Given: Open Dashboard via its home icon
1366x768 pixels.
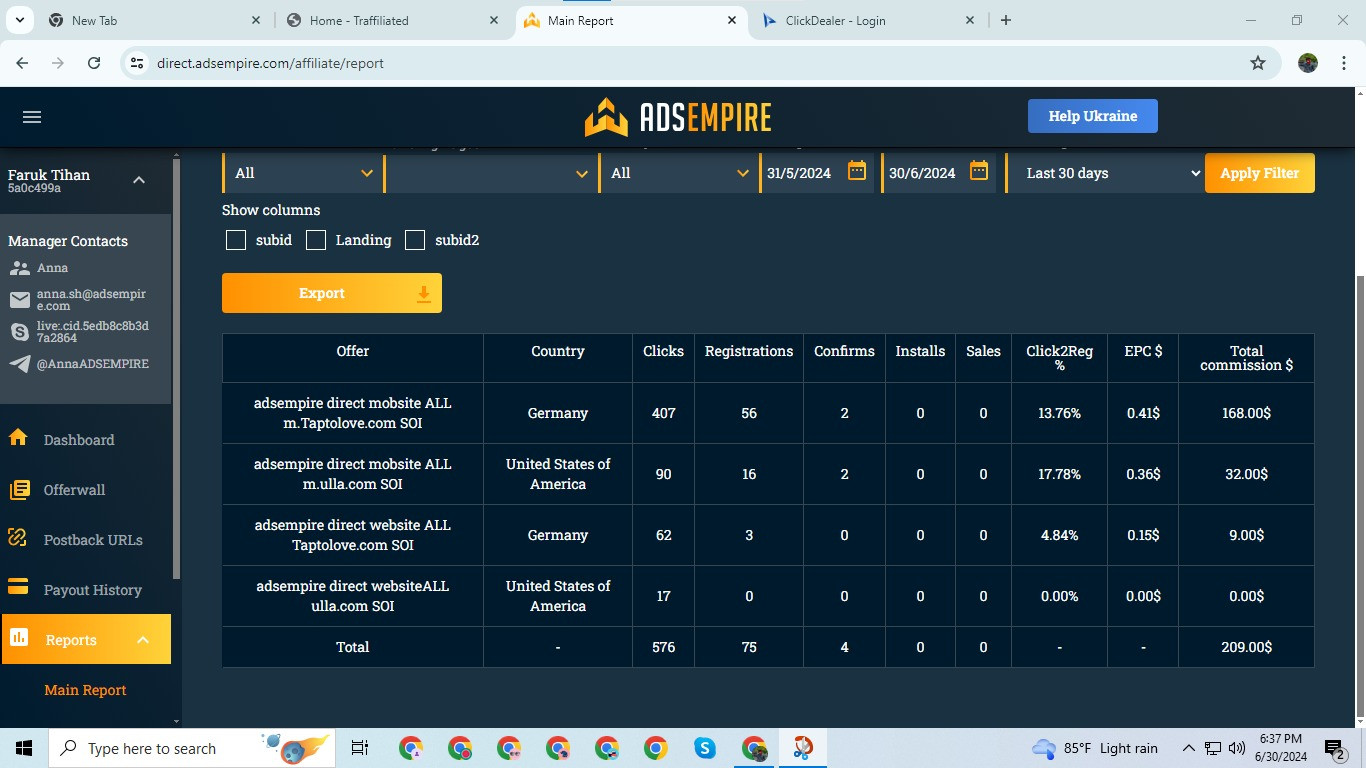Looking at the screenshot, I should (x=18, y=438).
